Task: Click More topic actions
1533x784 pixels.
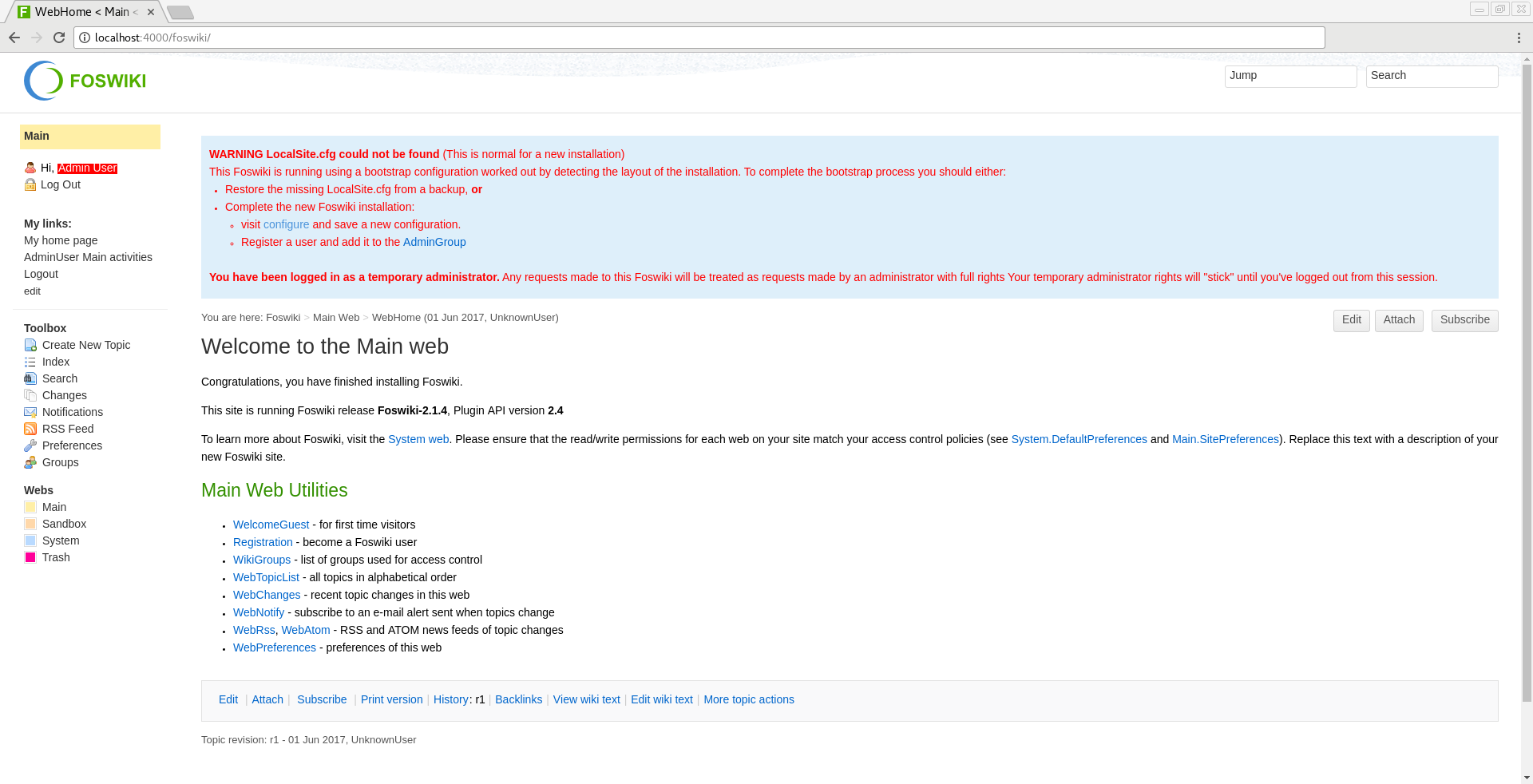Action: [749, 699]
